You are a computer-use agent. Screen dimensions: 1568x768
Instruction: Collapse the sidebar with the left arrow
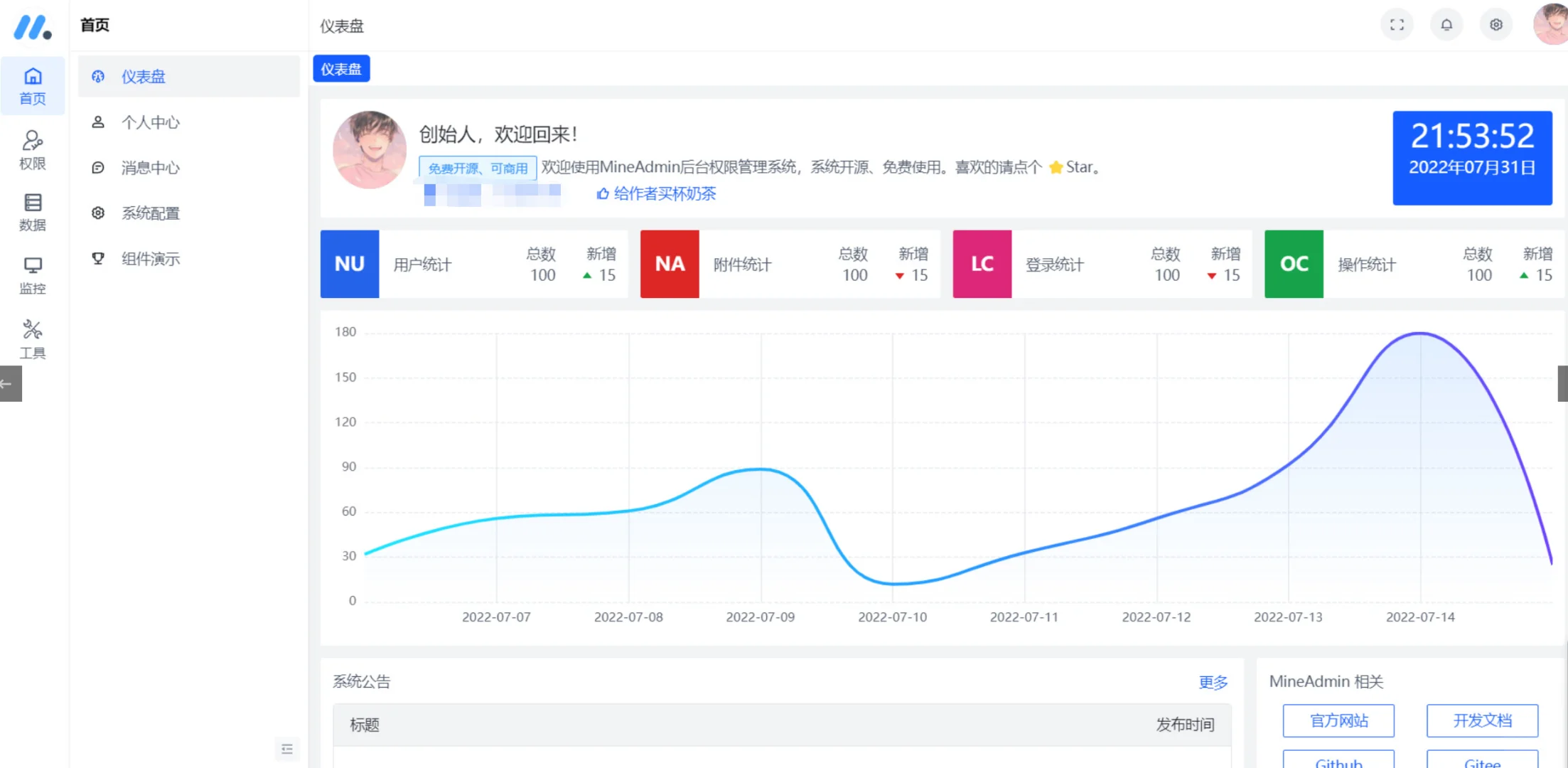10,383
